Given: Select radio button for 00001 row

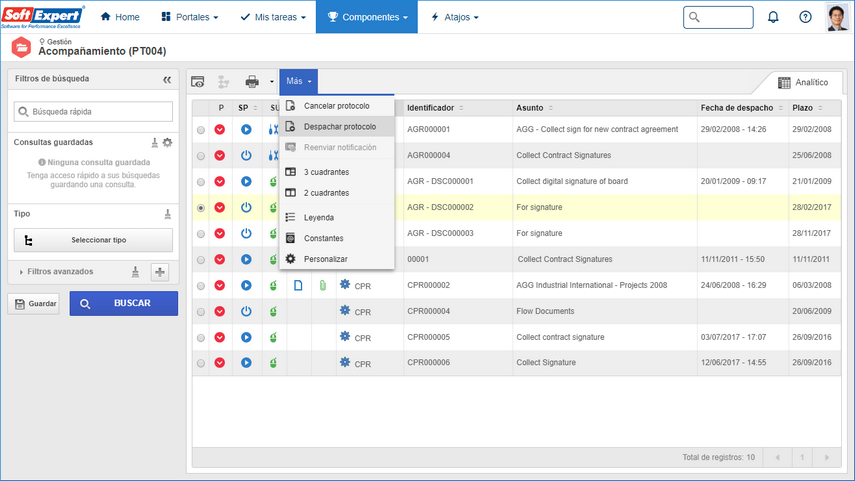Looking at the screenshot, I should coord(201,260).
